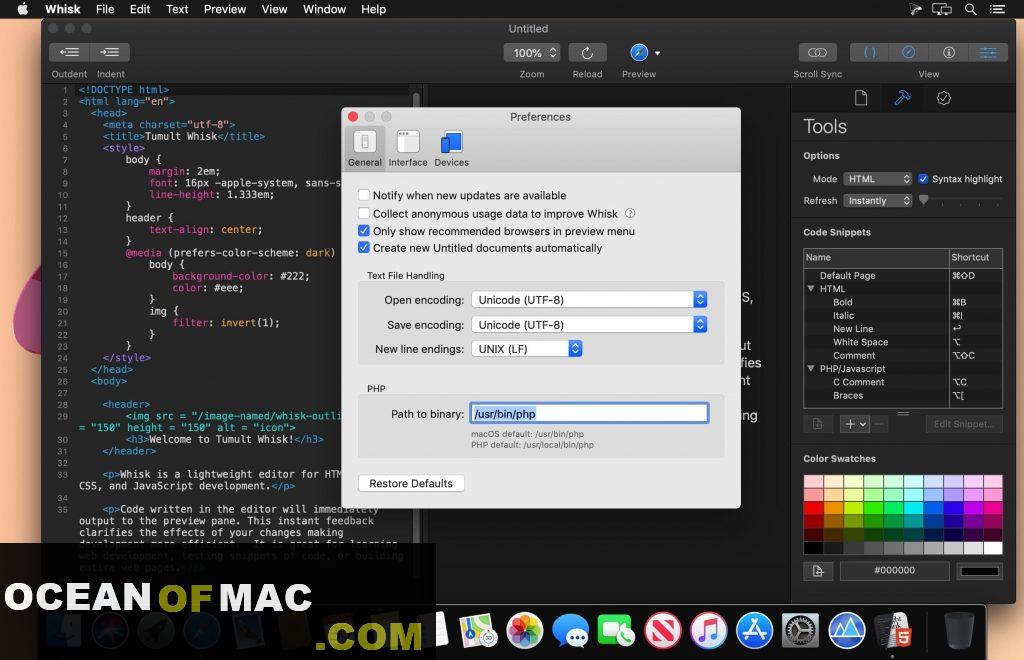Viewport: 1024px width, 660px height.
Task: Enable Collect anonymous usage data checkbox
Action: [x=364, y=213]
